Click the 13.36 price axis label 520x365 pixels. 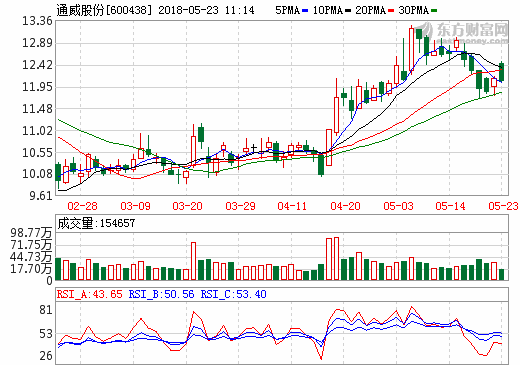(37, 21)
